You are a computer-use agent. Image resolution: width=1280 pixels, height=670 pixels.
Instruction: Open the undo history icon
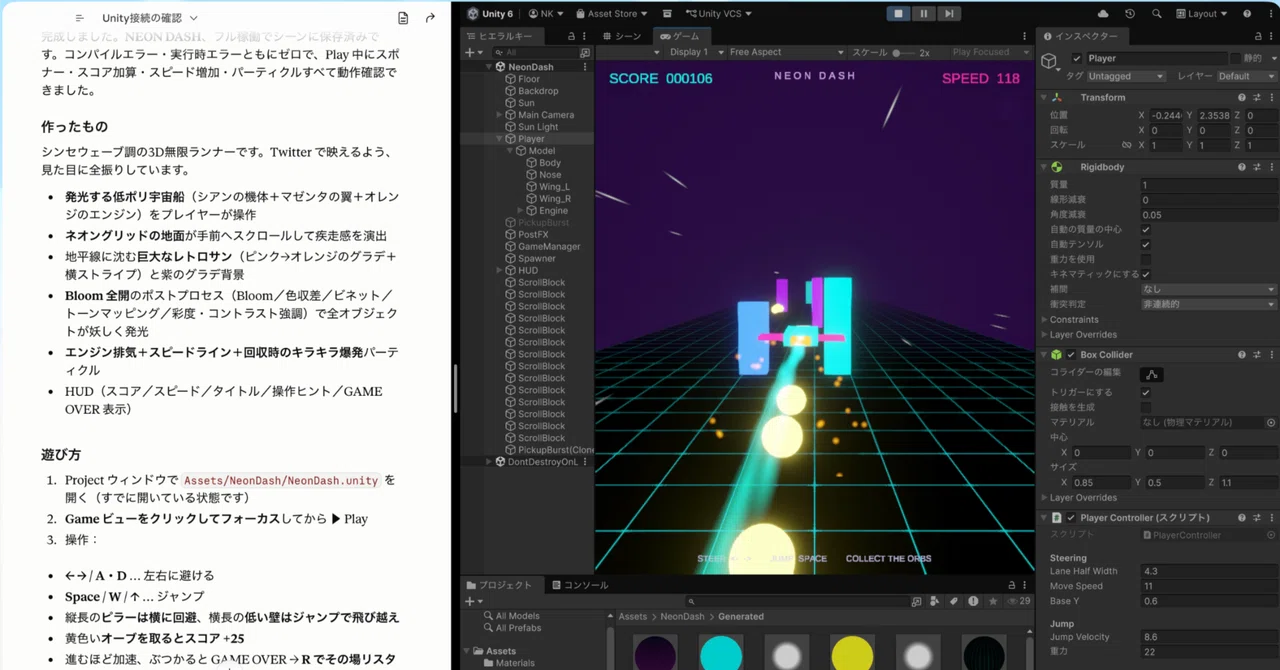click(x=1130, y=14)
